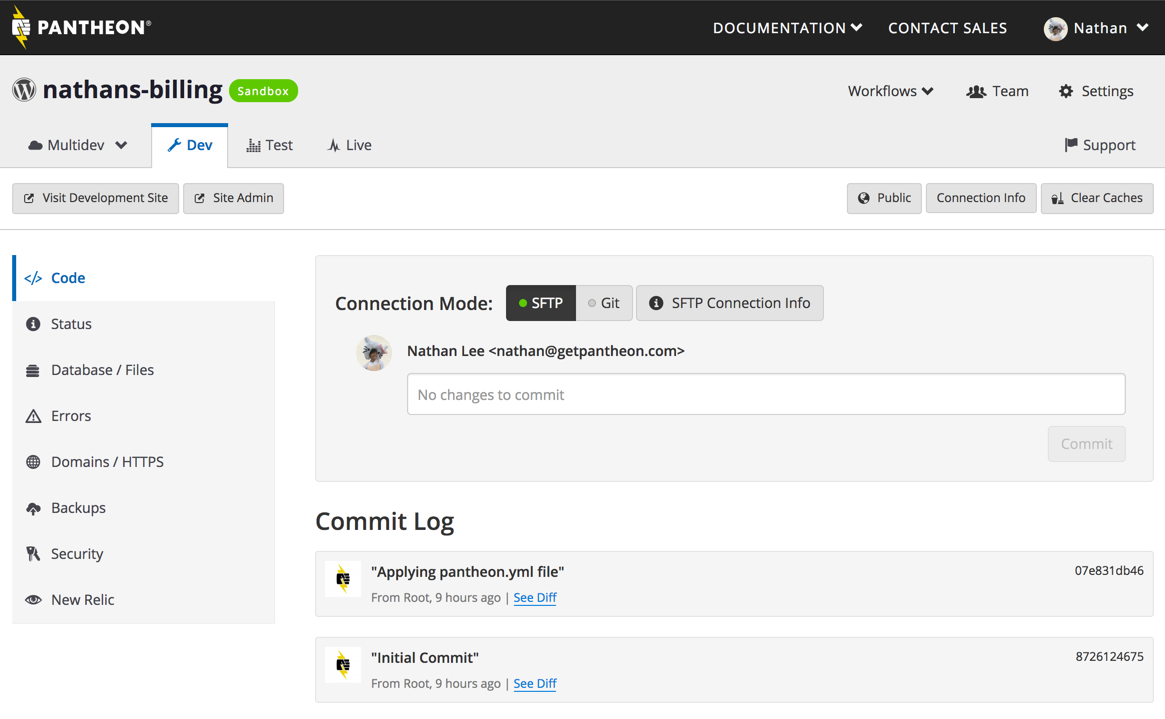The image size is (1165, 719).
Task: Click the Domains globe icon in sidebar
Action: tap(33, 462)
